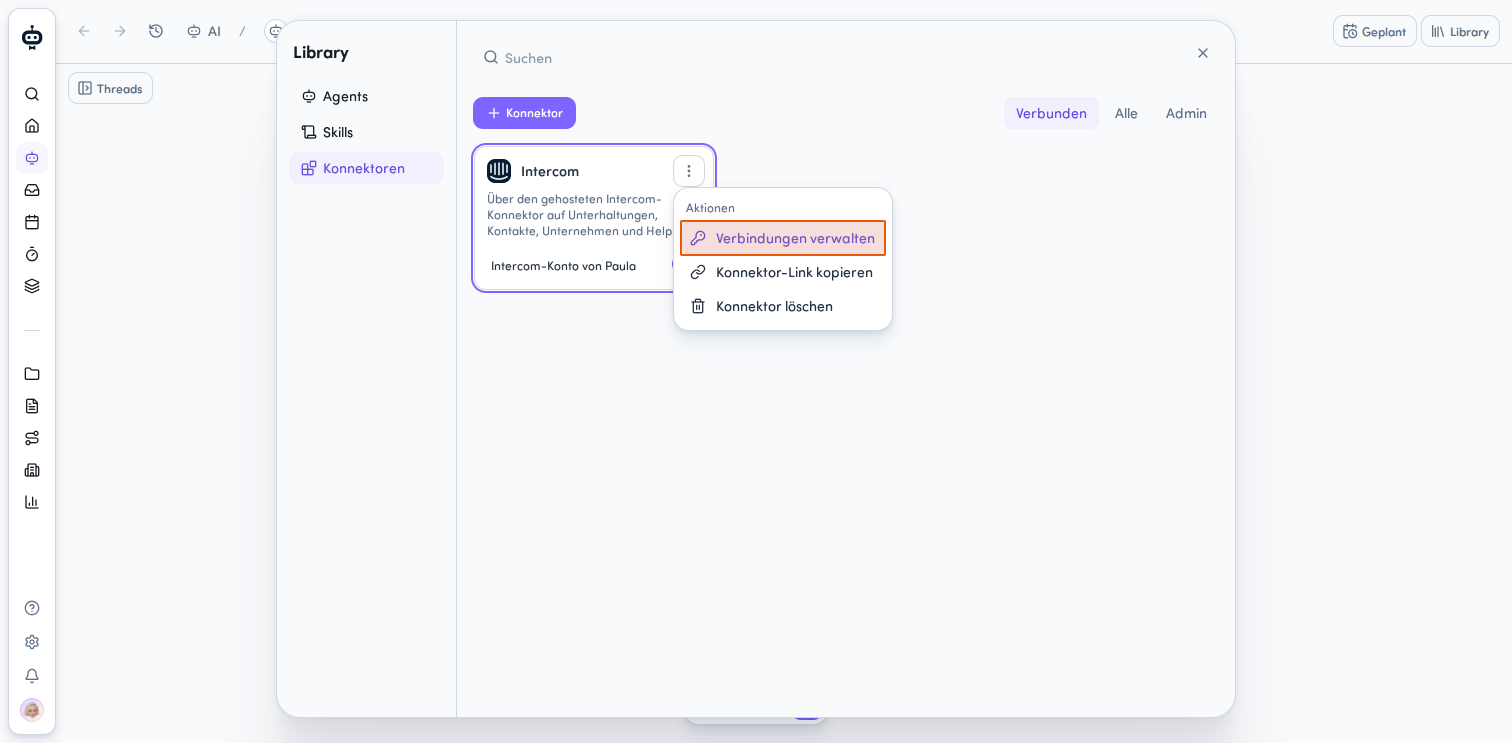Navigate forward with the right arrow

click(x=120, y=31)
